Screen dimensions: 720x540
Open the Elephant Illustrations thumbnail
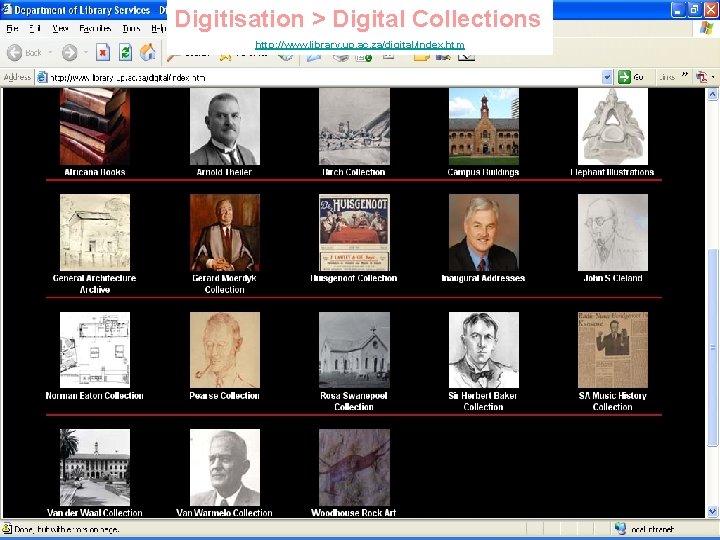click(613, 126)
